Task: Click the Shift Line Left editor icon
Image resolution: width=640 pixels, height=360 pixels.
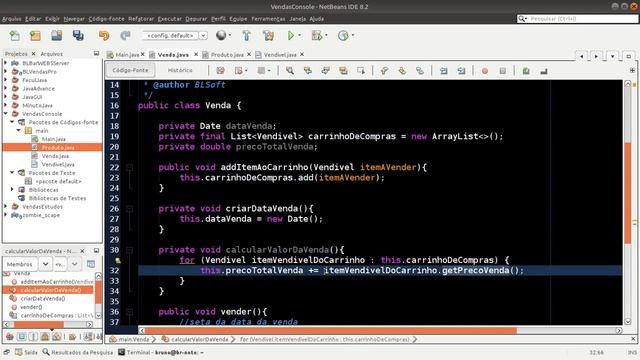Action: [444, 71]
